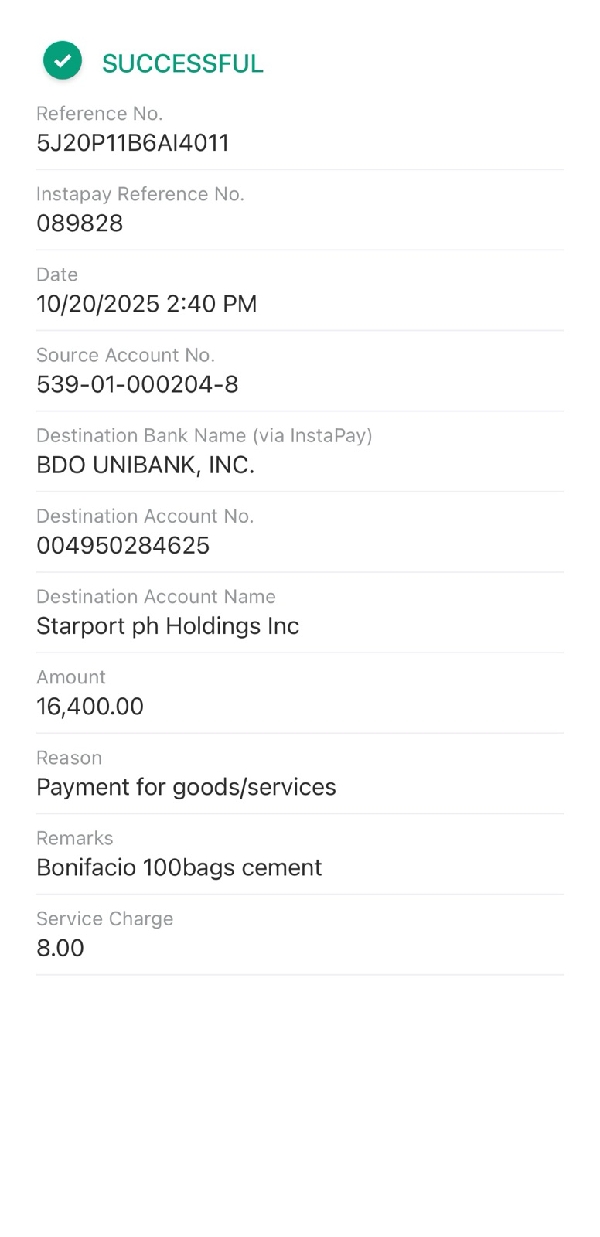
Task: Select Instapay reference value 089828
Action: [80, 224]
